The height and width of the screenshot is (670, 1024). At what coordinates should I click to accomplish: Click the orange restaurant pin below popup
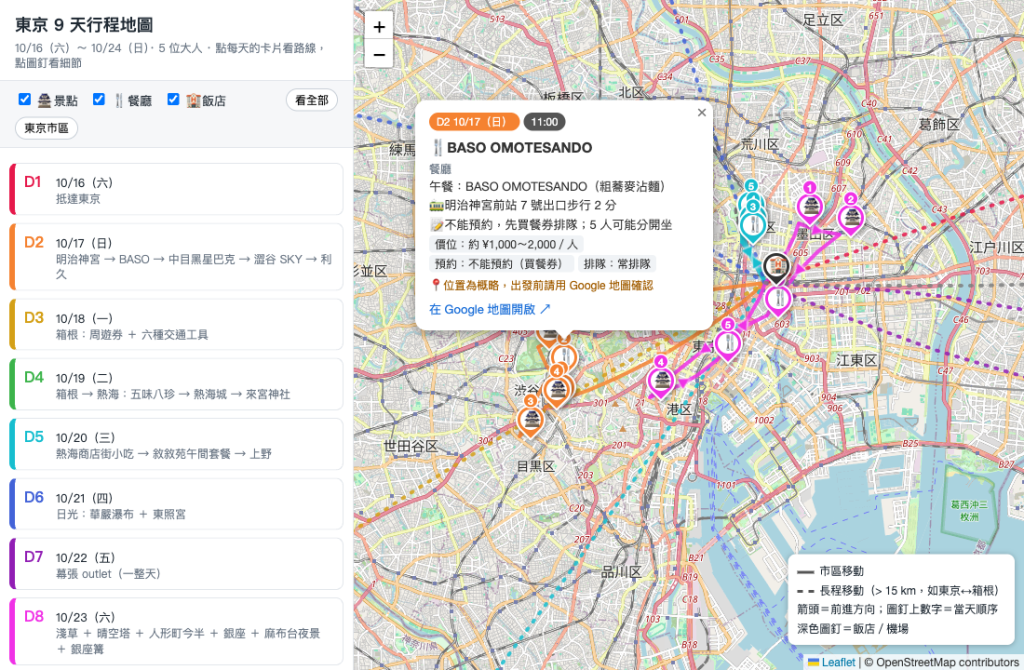[x=563, y=357]
